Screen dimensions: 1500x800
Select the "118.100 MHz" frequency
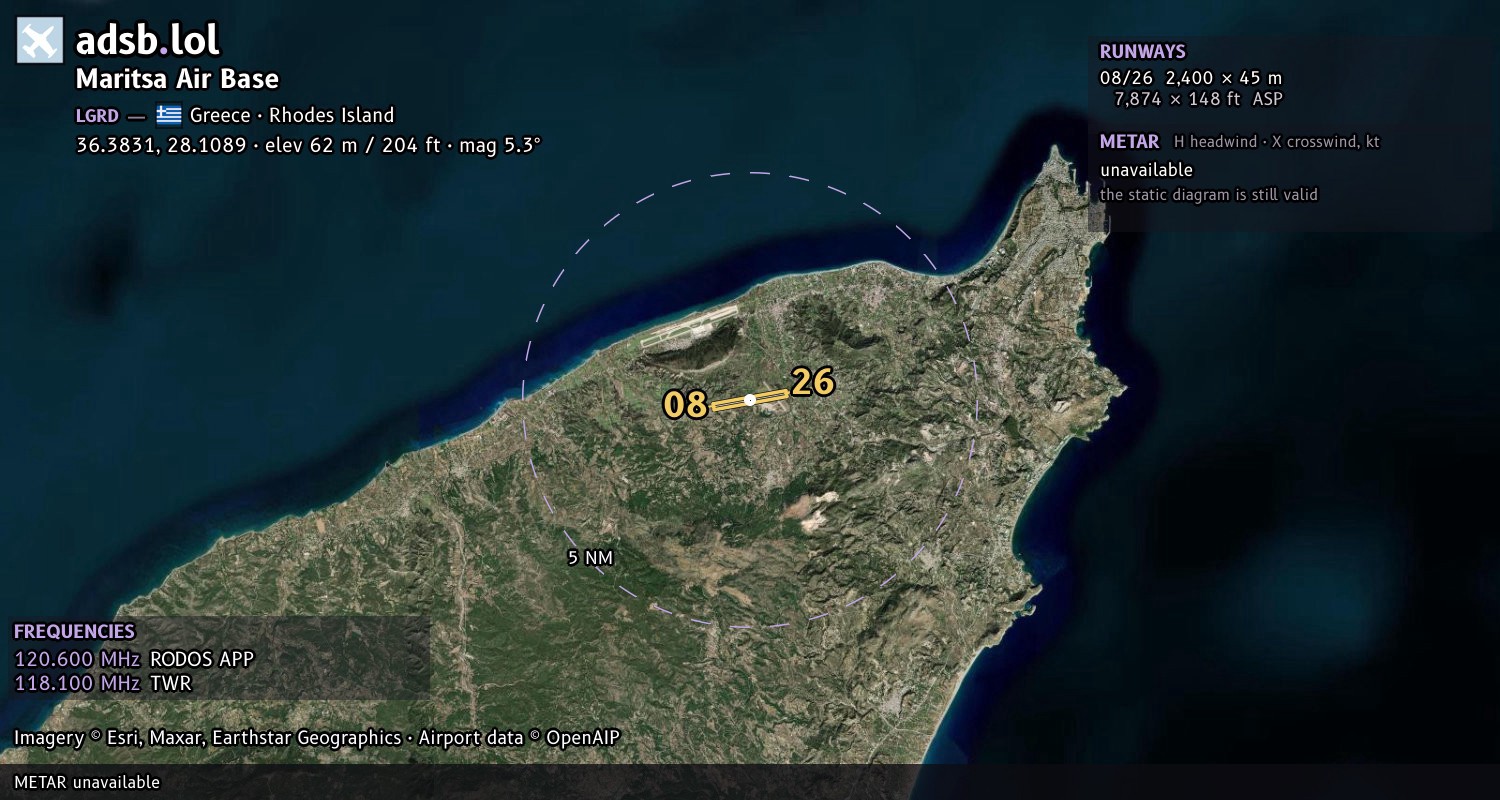(x=77, y=684)
